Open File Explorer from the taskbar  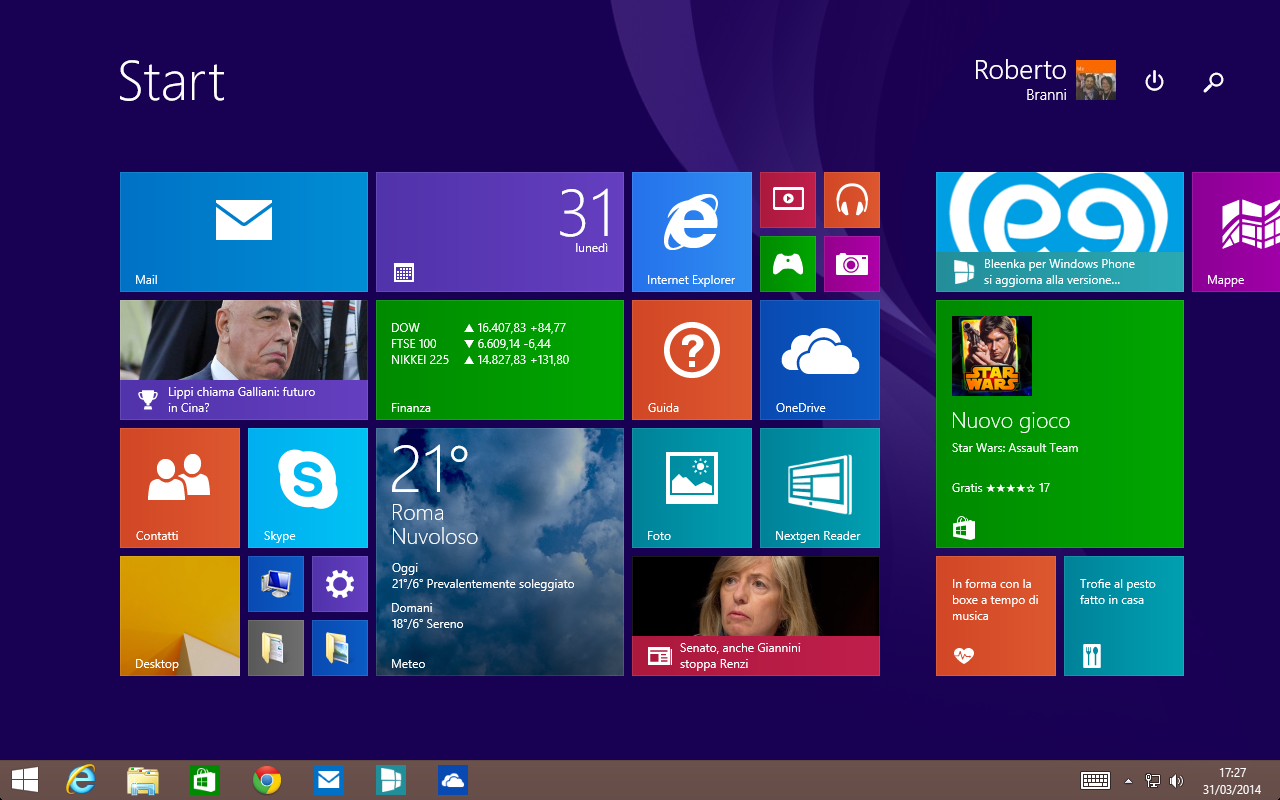pyautogui.click(x=143, y=780)
